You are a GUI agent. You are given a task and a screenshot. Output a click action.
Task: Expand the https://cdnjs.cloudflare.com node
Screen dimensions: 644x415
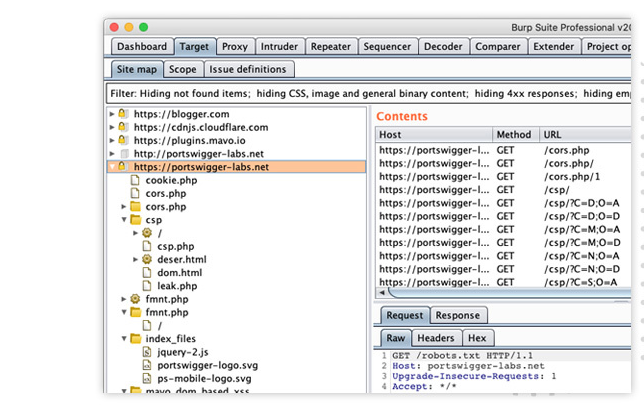pos(112,127)
